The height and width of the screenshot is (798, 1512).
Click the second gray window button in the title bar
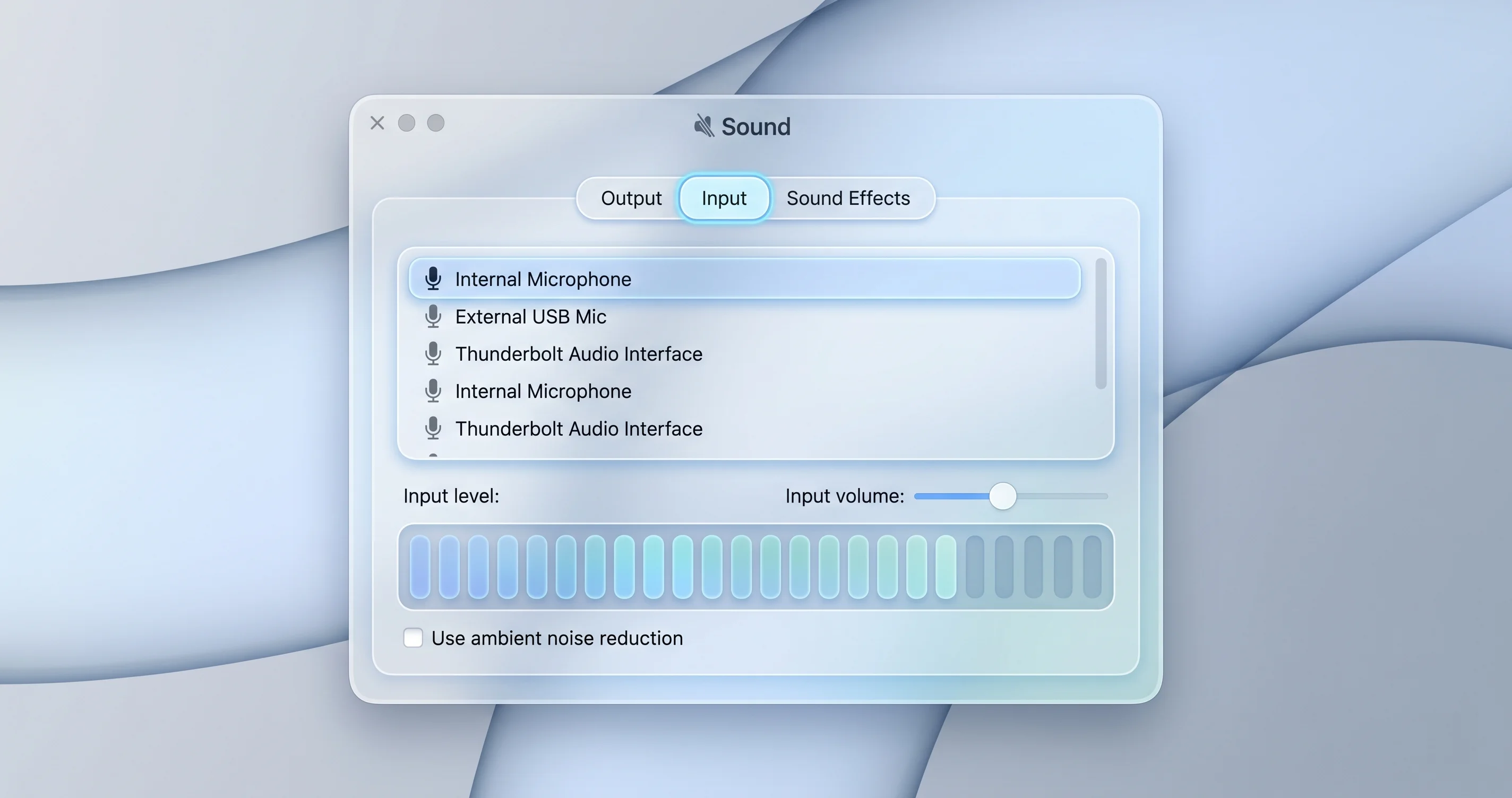(435, 123)
